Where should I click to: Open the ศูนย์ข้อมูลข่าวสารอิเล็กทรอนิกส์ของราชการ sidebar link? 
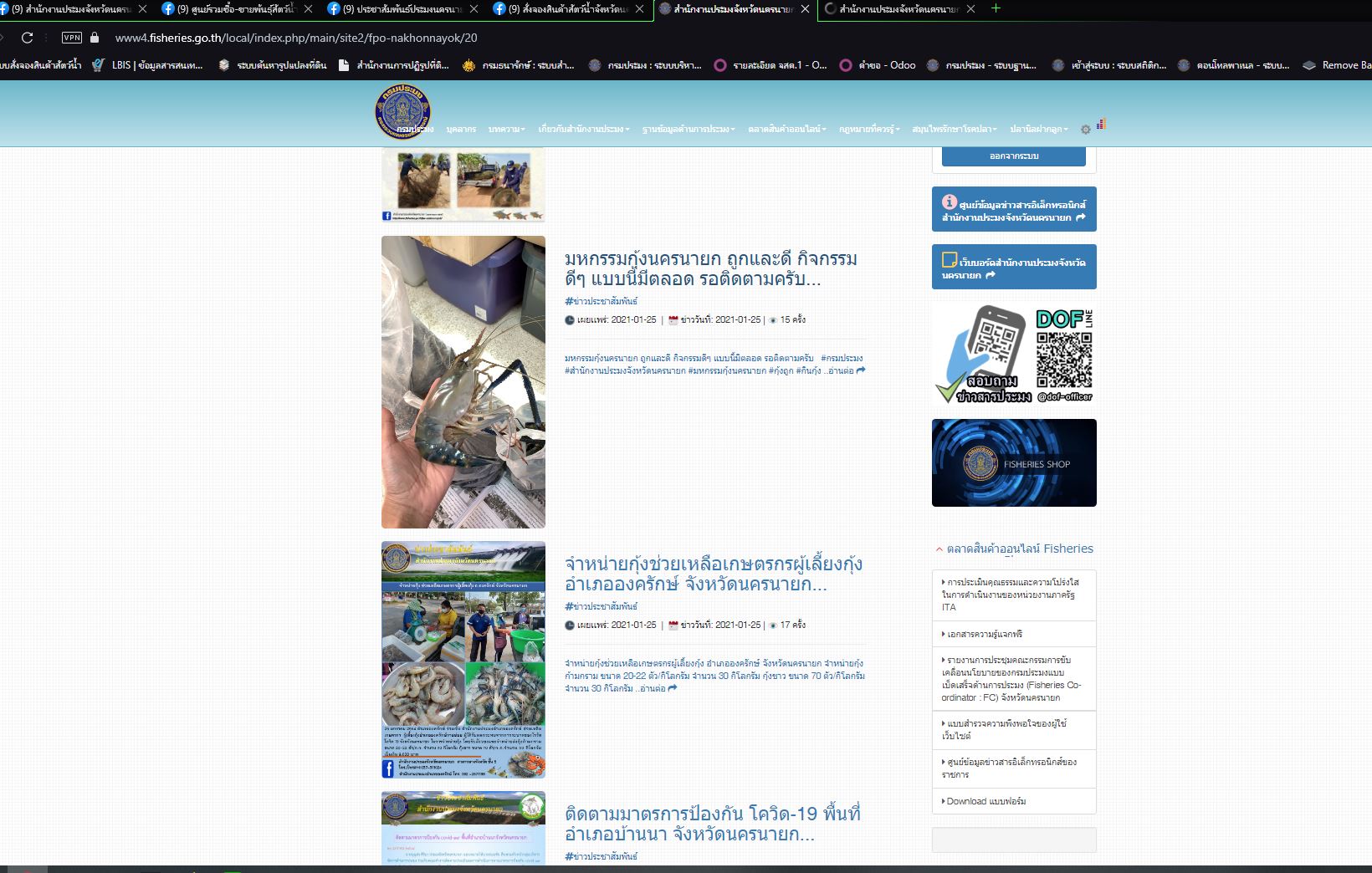[x=1014, y=768]
